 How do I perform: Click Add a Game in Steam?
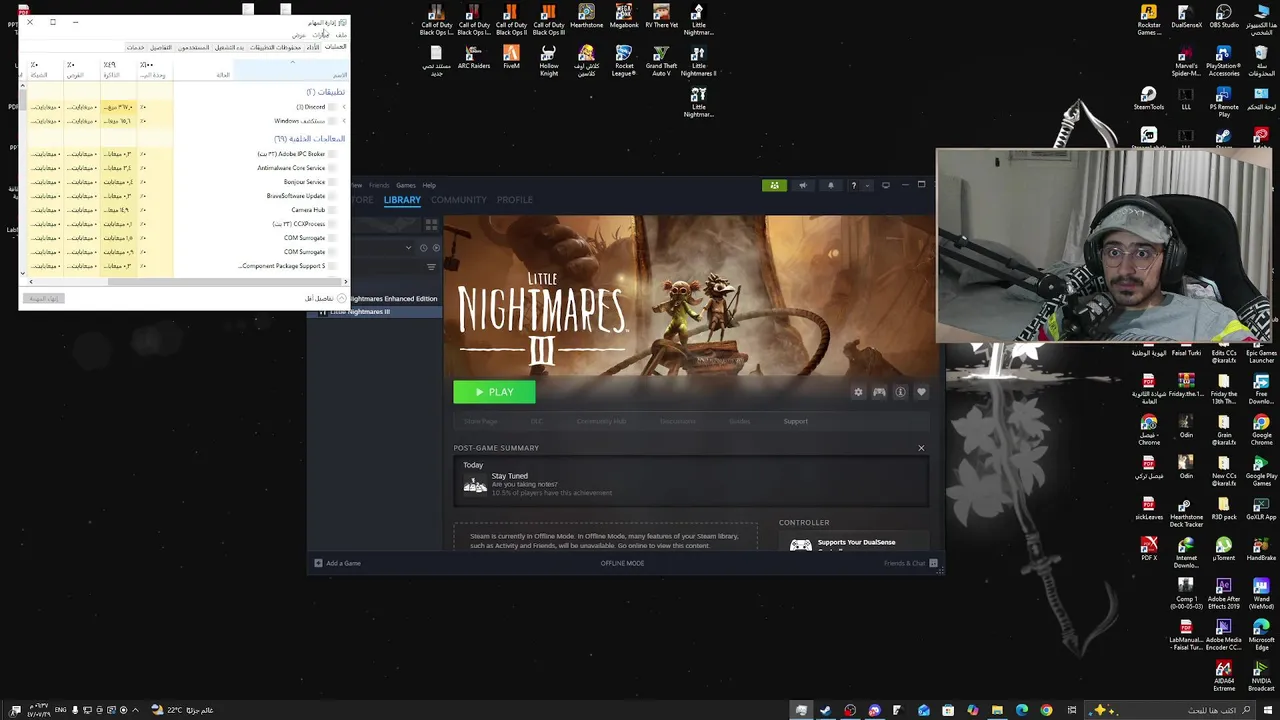pos(337,563)
